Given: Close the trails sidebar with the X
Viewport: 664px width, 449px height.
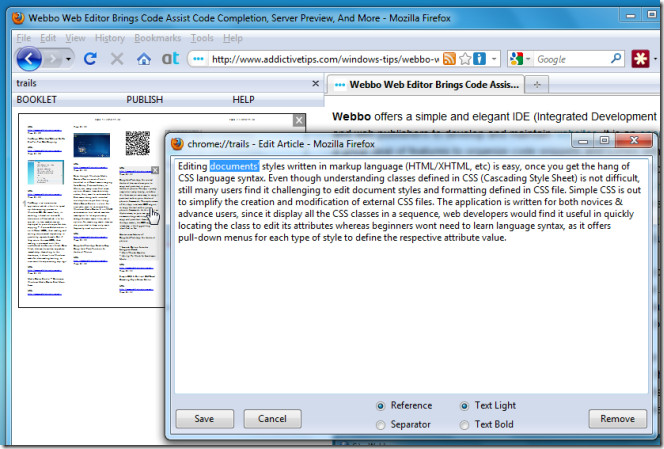Looking at the screenshot, I should [315, 83].
